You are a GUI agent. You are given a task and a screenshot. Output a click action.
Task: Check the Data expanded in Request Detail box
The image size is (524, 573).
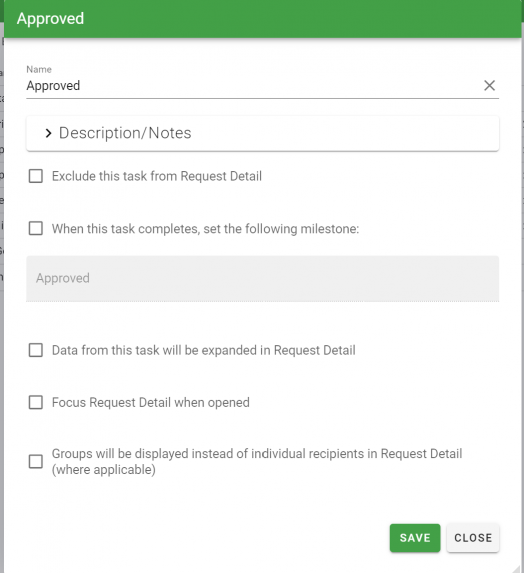click(x=36, y=350)
